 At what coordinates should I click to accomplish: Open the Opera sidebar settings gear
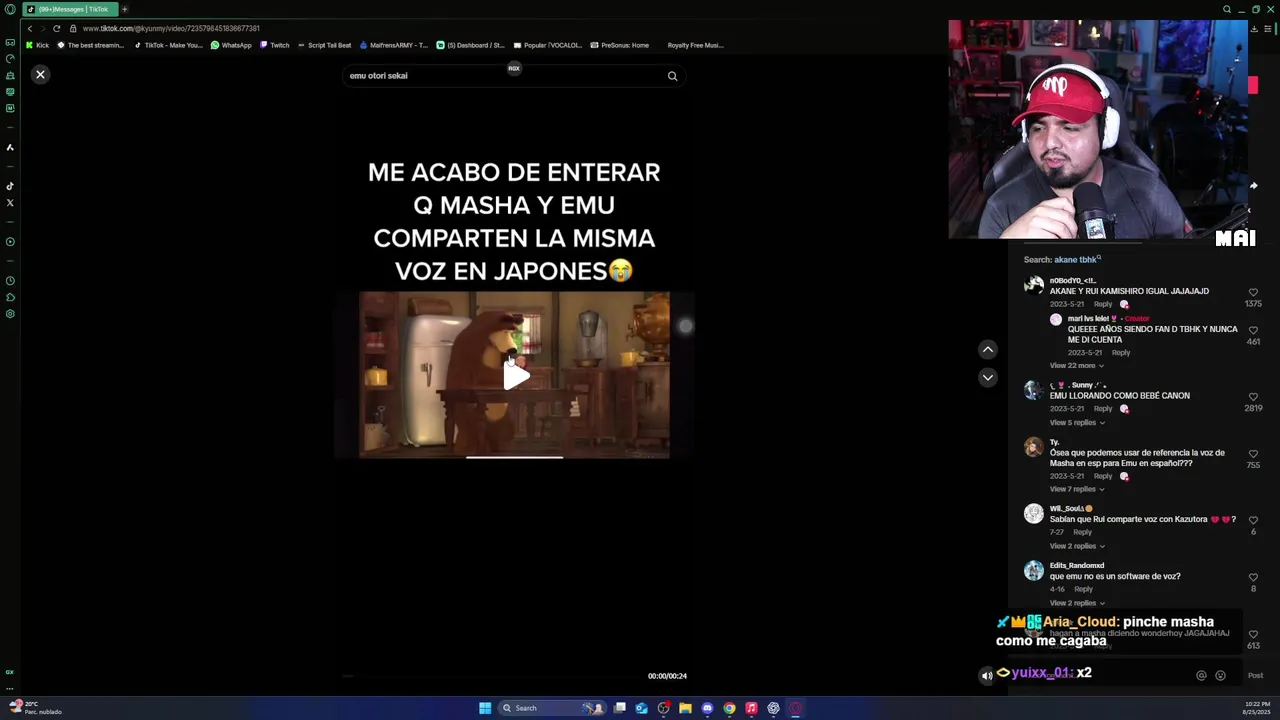[10, 314]
